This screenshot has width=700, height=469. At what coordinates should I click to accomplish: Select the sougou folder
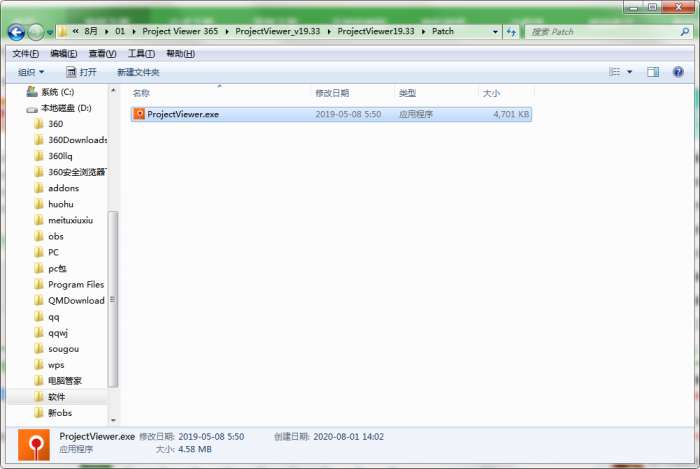pyautogui.click(x=57, y=349)
